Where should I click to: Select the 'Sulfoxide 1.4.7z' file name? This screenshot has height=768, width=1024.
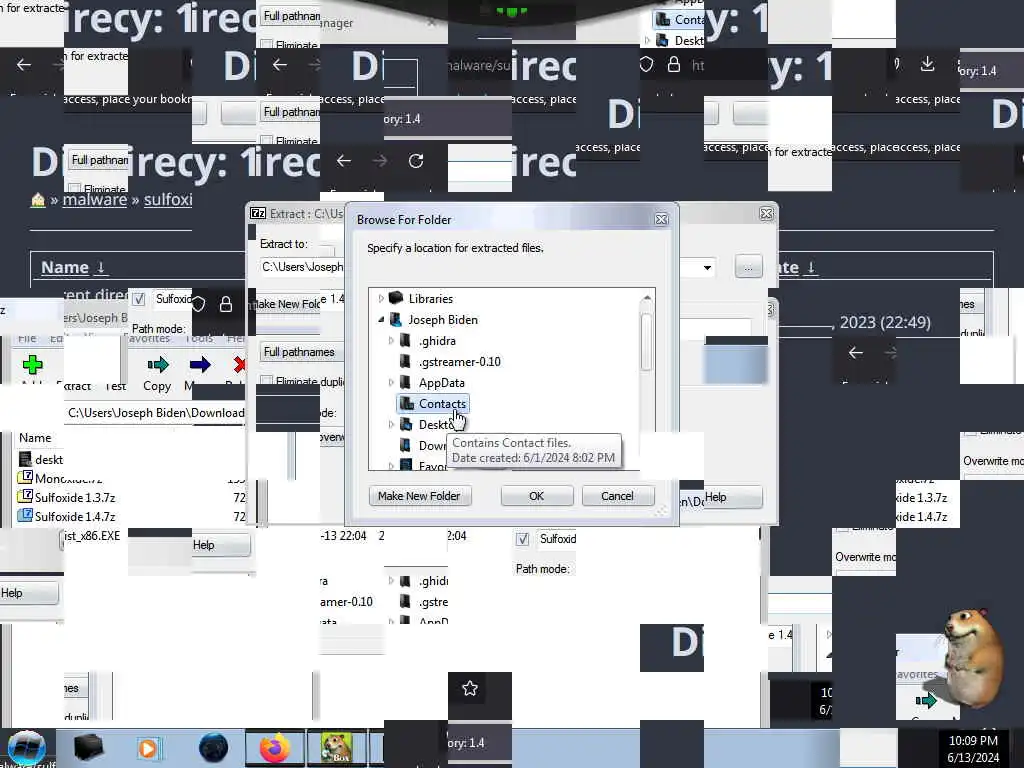pyautogui.click(x=74, y=516)
